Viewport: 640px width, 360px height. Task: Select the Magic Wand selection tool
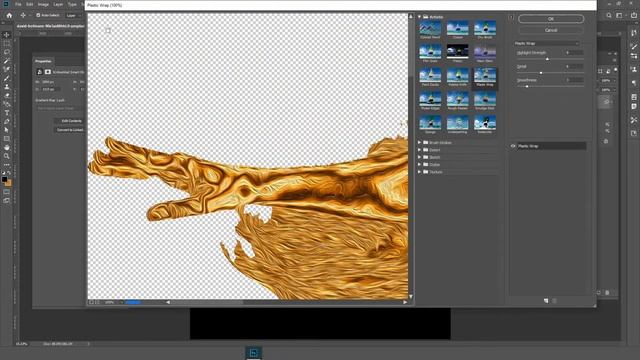(x=7, y=61)
